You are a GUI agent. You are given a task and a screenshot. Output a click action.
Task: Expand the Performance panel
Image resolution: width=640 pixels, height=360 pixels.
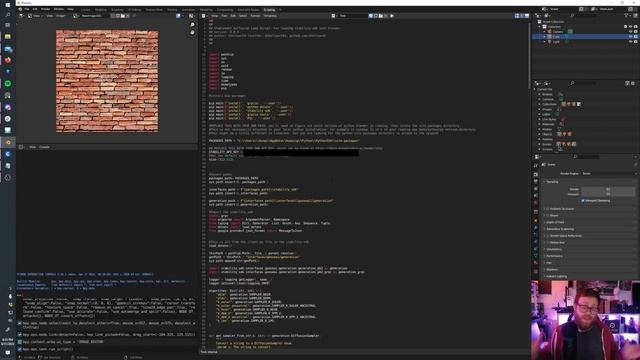coord(553,256)
